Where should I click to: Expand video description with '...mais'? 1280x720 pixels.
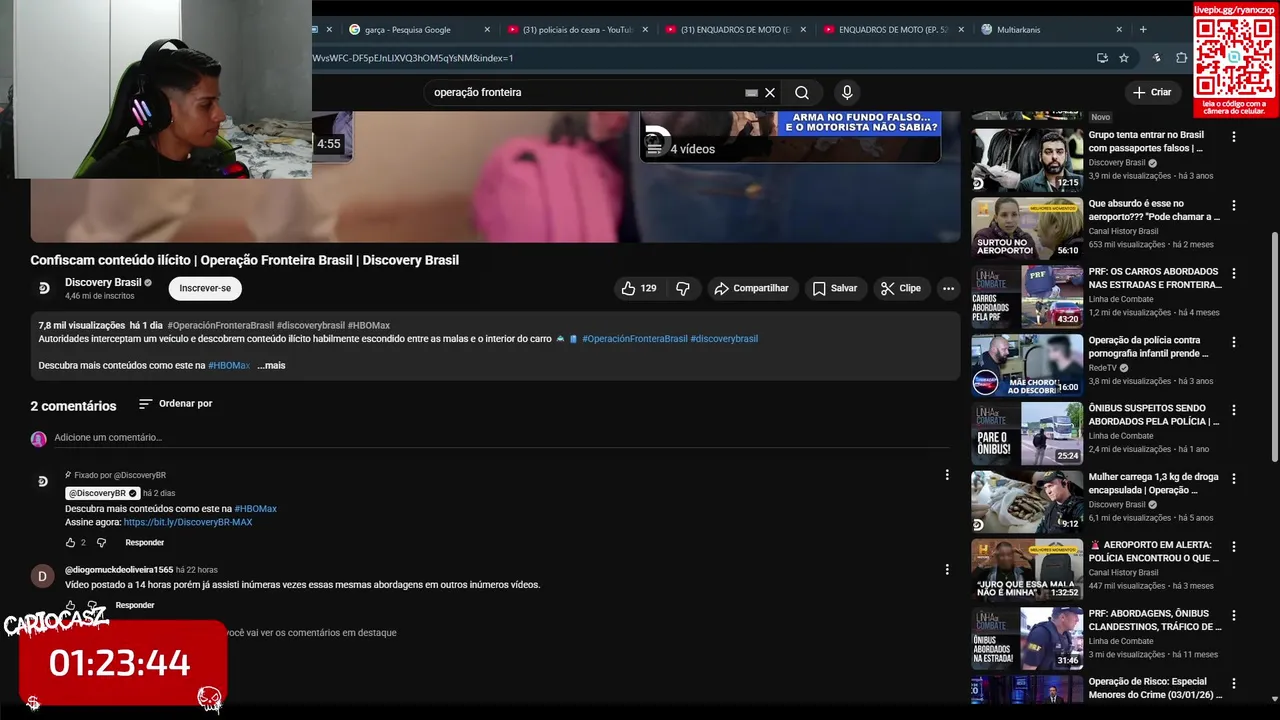click(271, 366)
